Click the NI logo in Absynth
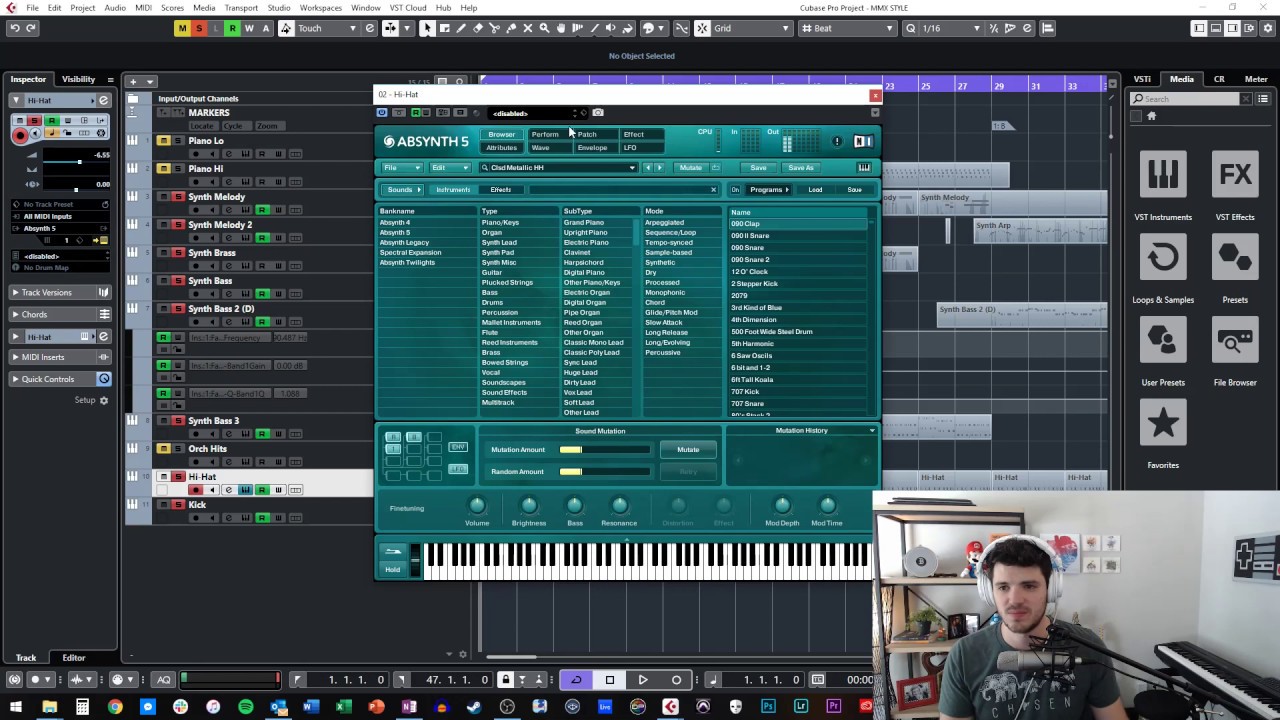The image size is (1280, 720). (x=863, y=141)
